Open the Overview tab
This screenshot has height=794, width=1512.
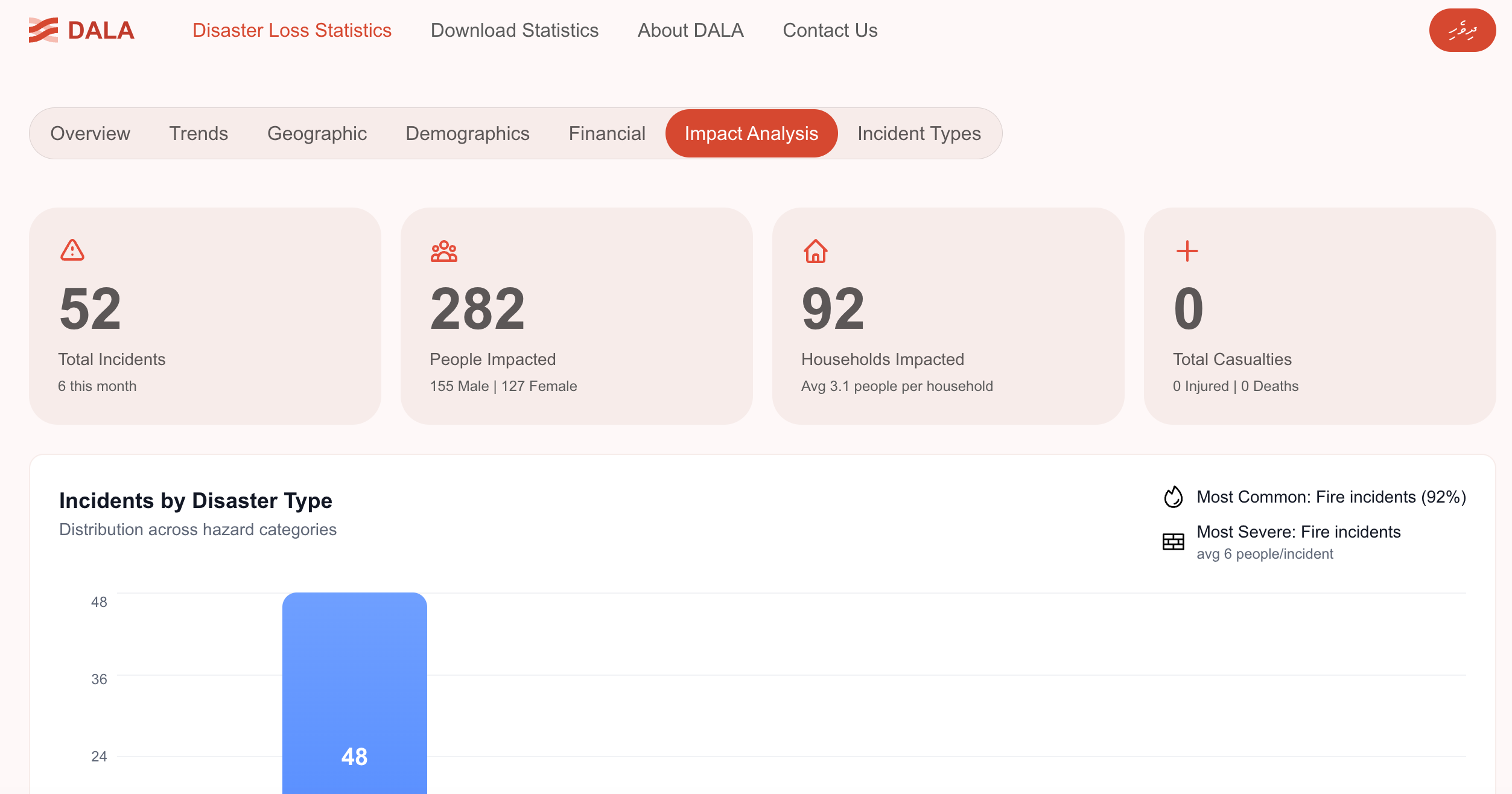click(x=91, y=133)
